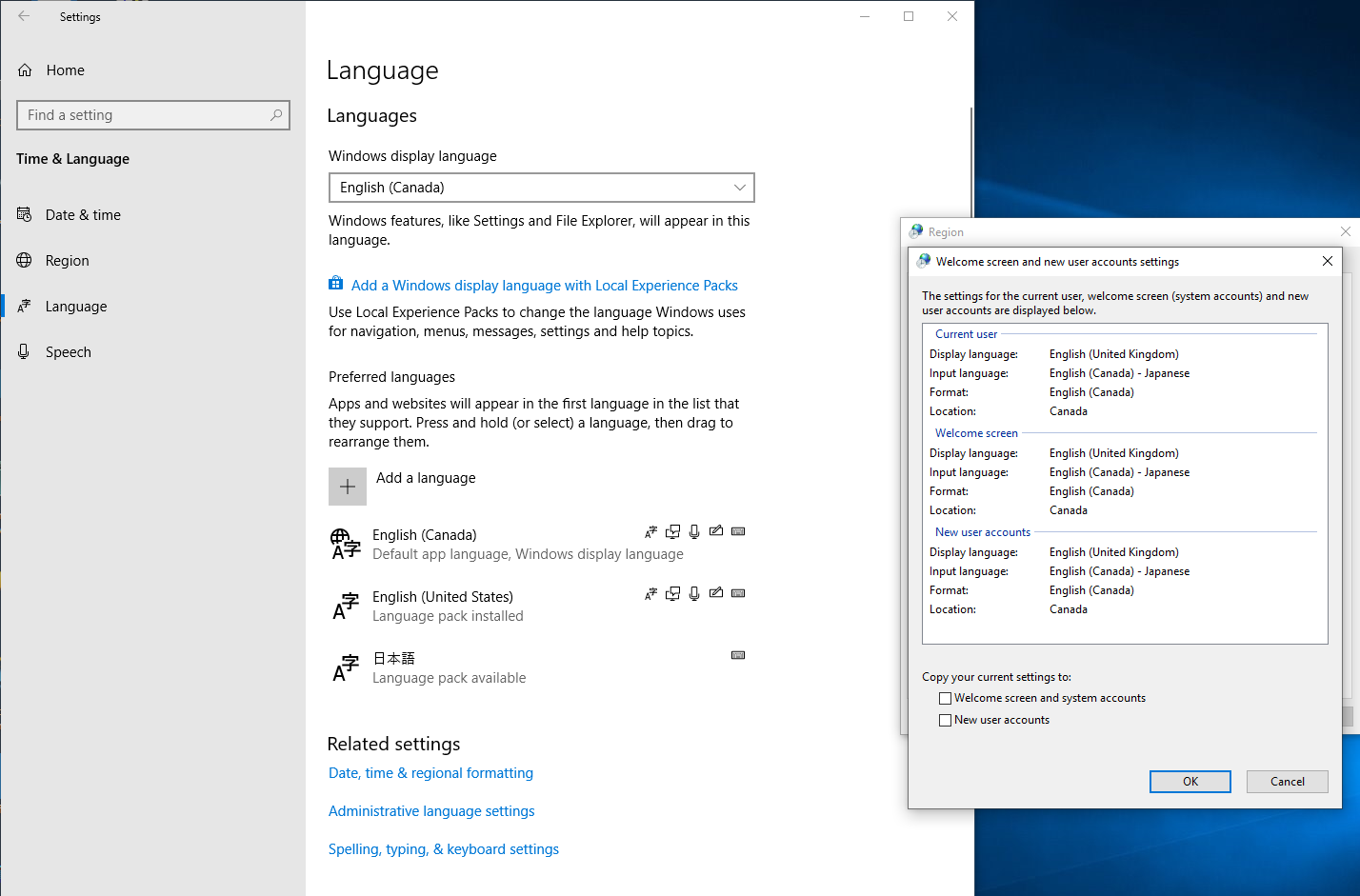Click the Home house icon
The image size is (1360, 896).
[x=25, y=70]
